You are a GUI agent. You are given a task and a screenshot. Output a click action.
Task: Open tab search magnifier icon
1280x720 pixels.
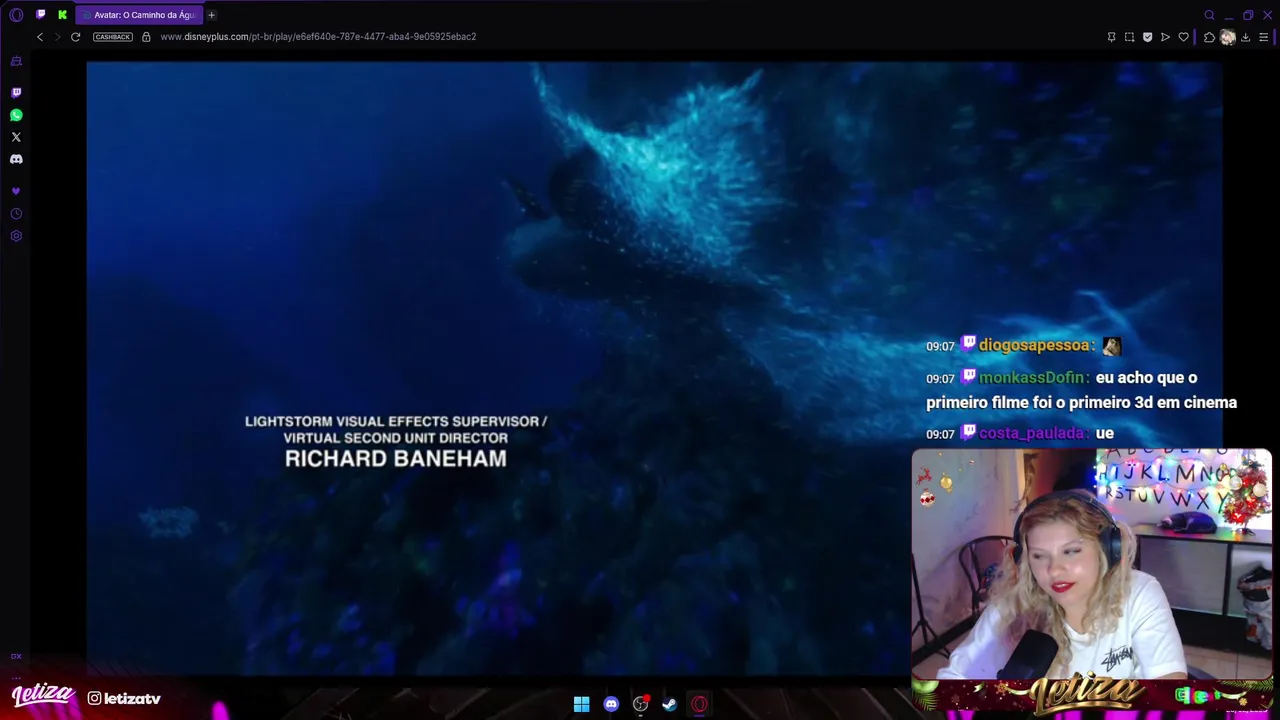[x=1209, y=15]
